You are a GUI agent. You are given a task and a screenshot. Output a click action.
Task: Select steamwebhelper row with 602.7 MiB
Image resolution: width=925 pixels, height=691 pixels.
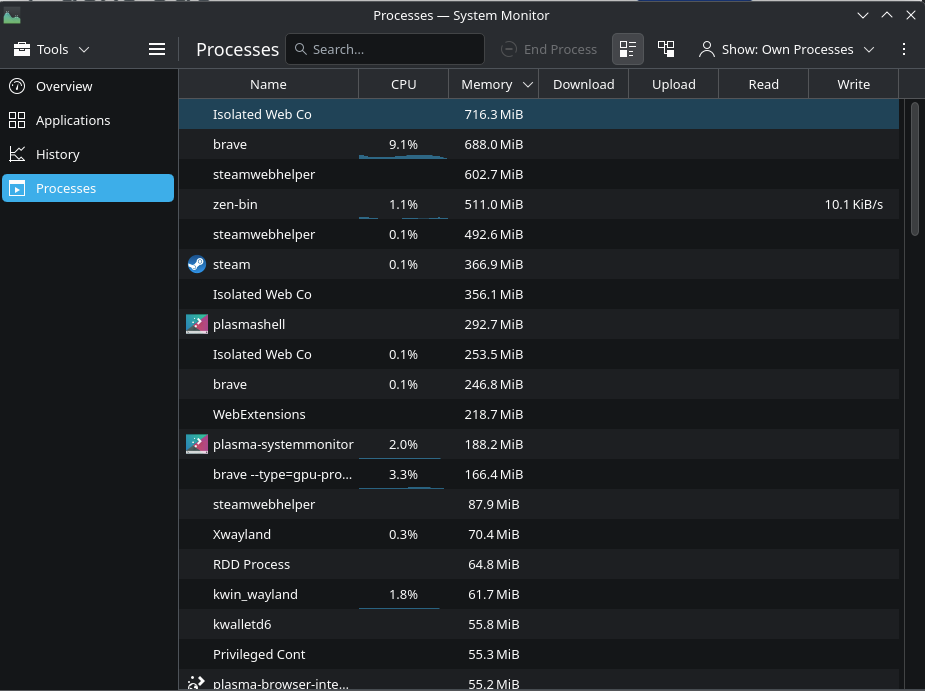click(x=539, y=175)
